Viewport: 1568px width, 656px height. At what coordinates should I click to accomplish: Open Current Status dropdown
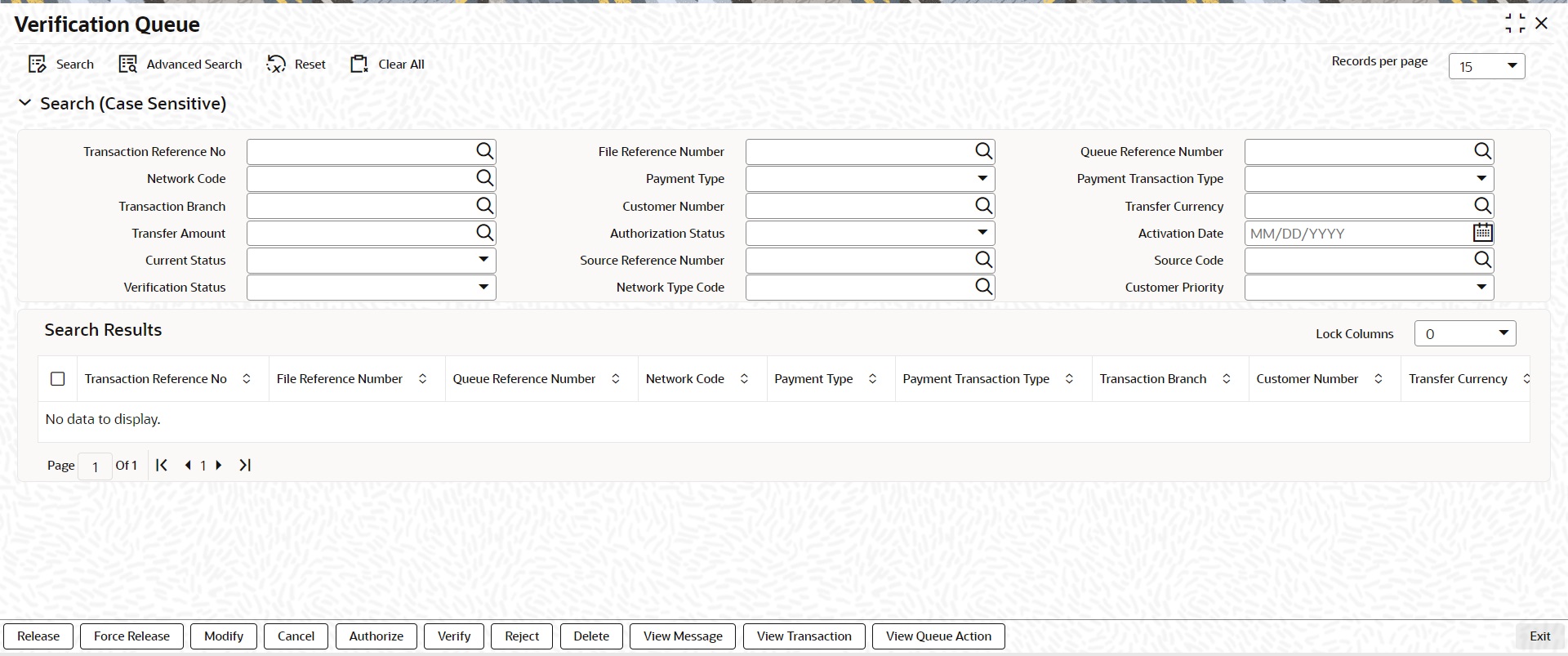pos(371,260)
